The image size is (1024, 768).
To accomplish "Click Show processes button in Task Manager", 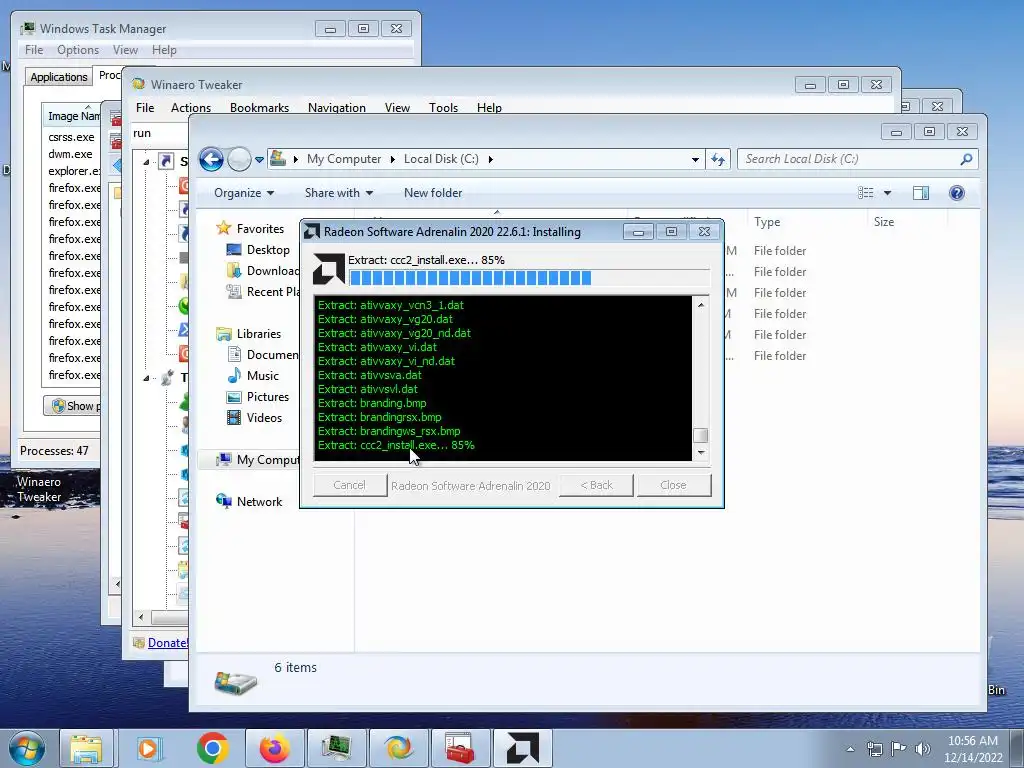I will pos(72,406).
